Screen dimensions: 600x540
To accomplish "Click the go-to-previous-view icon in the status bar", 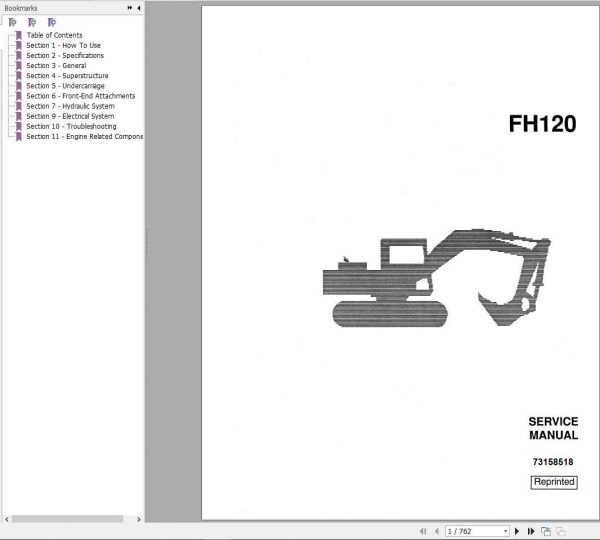I will pyautogui.click(x=546, y=531).
